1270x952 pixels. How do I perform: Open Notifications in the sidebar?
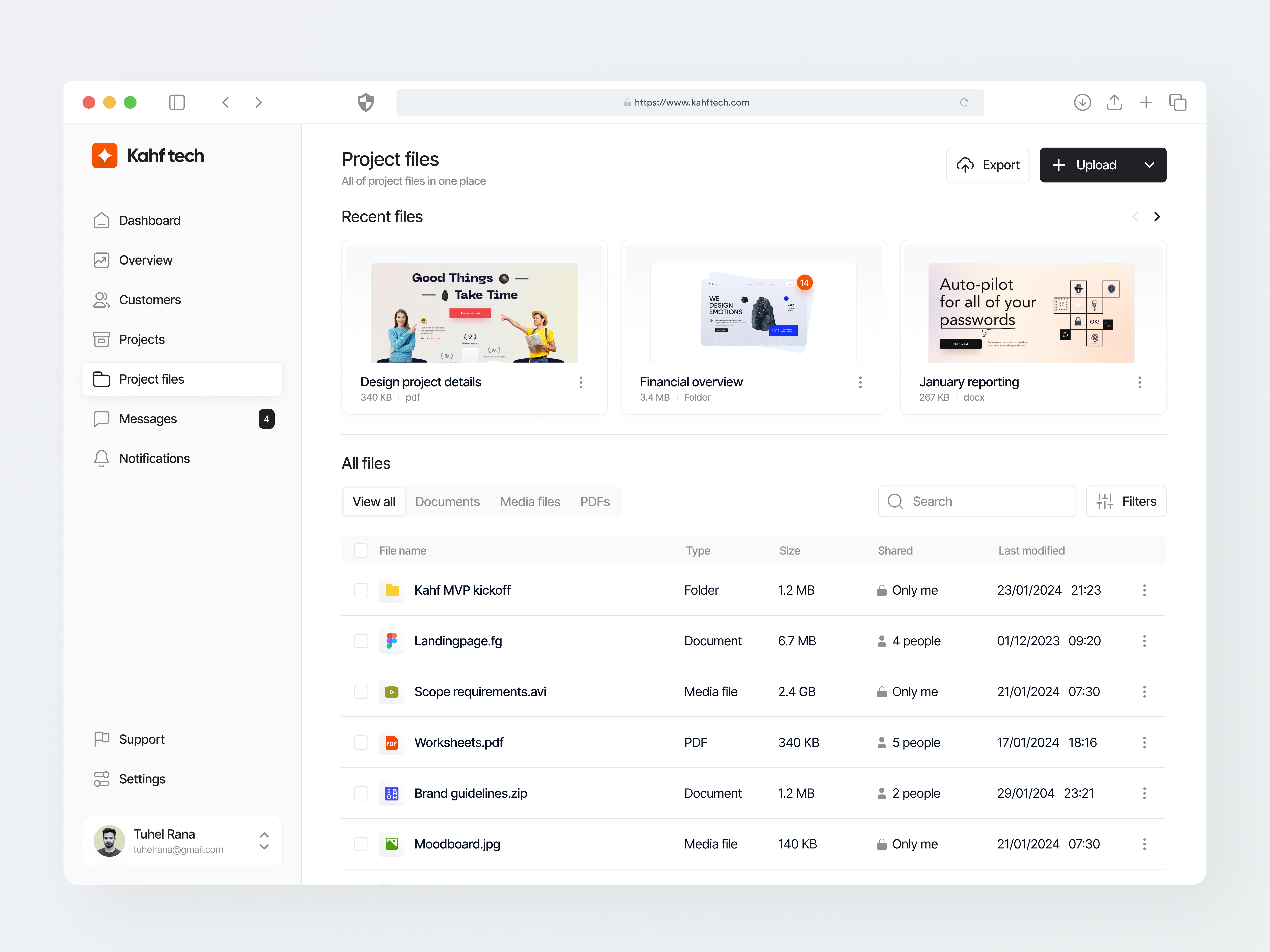183,459
